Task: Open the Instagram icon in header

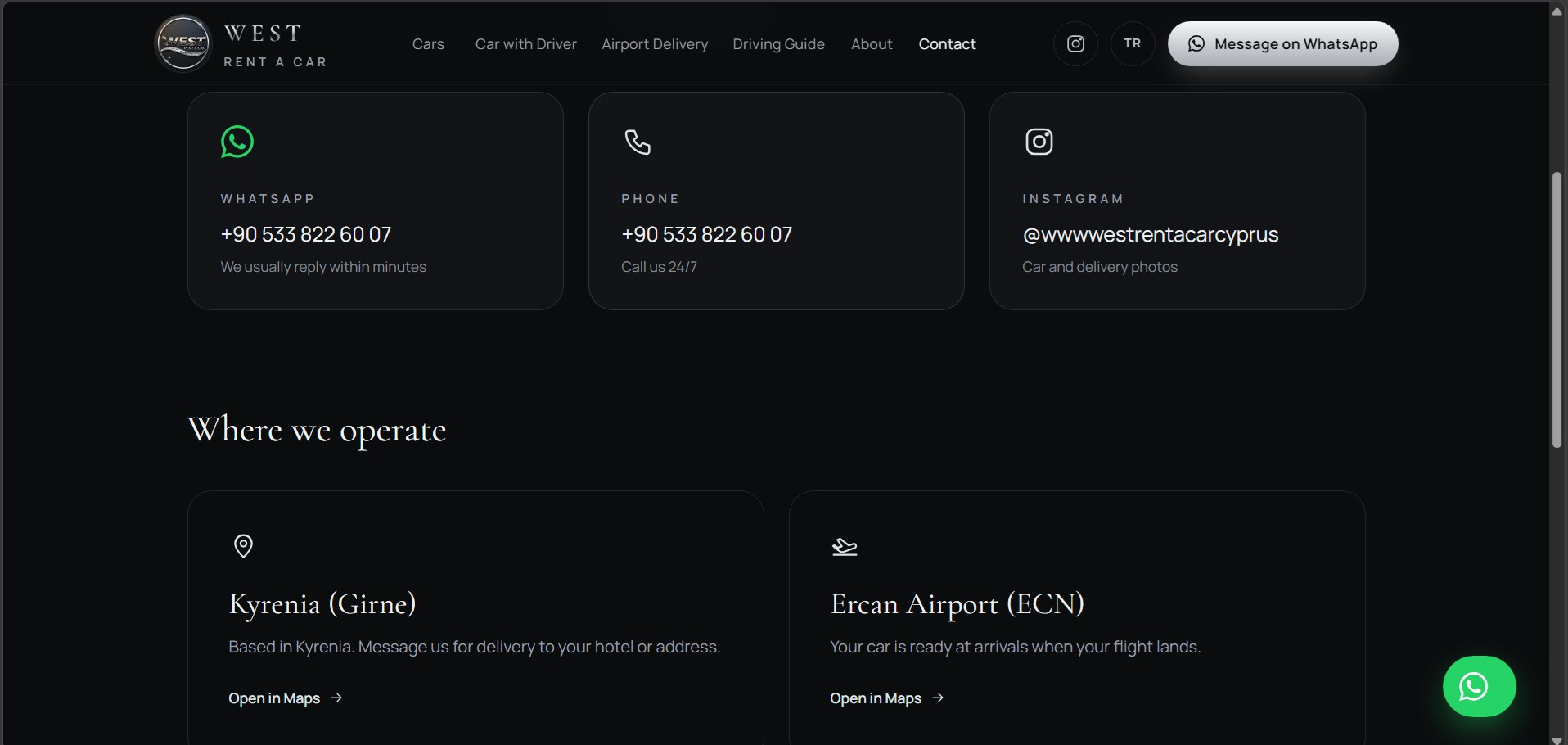Action: 1075,44
